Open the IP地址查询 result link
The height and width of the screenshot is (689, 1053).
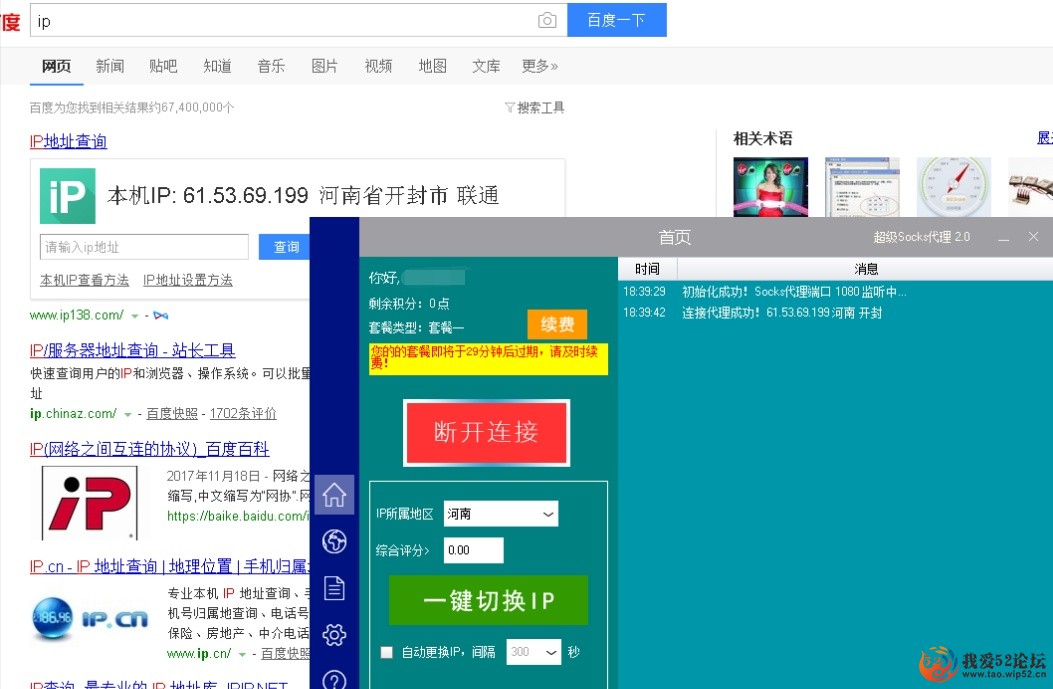click(68, 141)
